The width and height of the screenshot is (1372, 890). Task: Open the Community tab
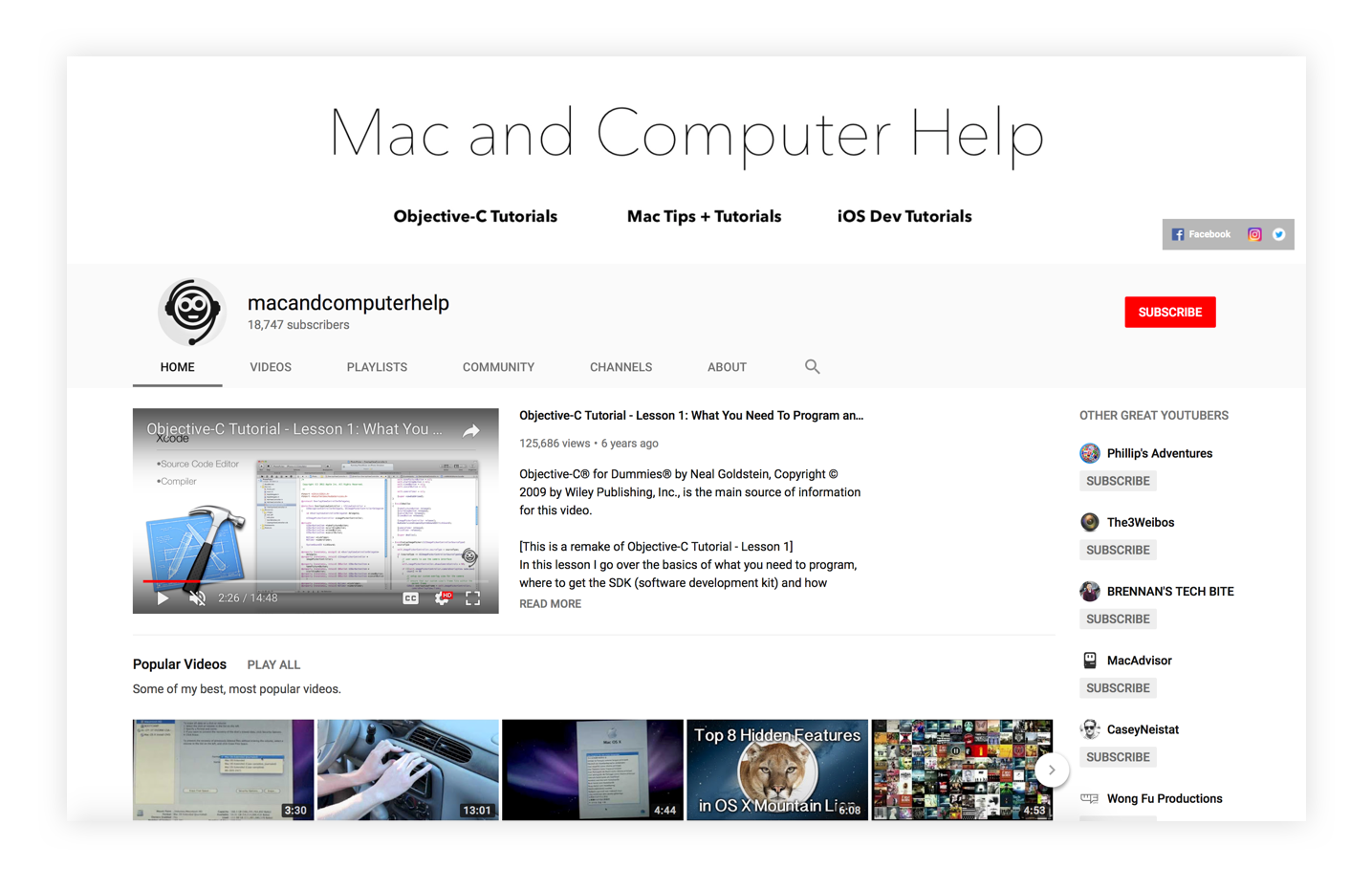[x=498, y=367]
